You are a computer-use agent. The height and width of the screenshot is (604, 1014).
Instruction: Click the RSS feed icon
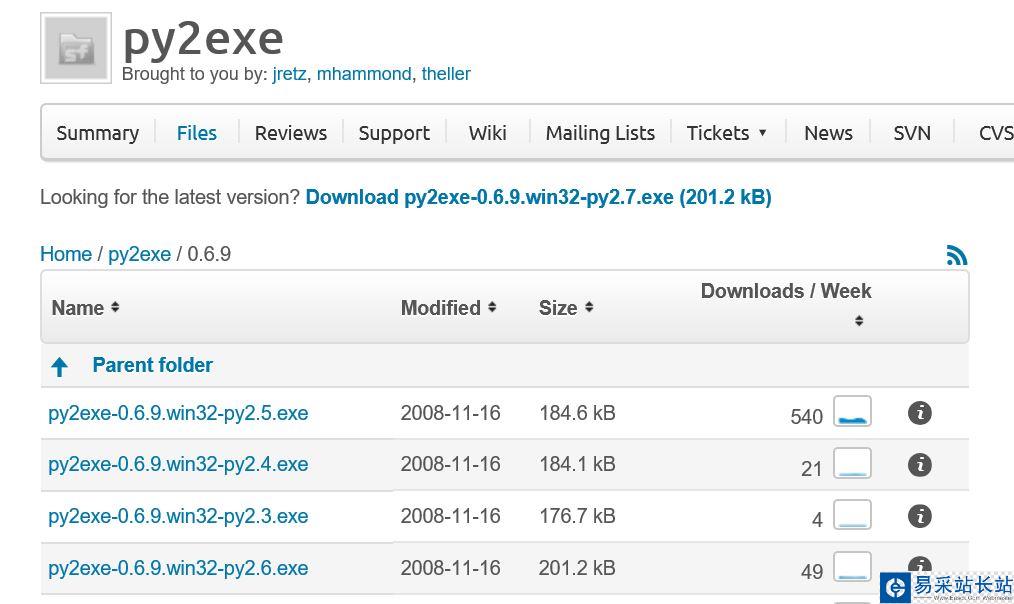tap(957, 255)
